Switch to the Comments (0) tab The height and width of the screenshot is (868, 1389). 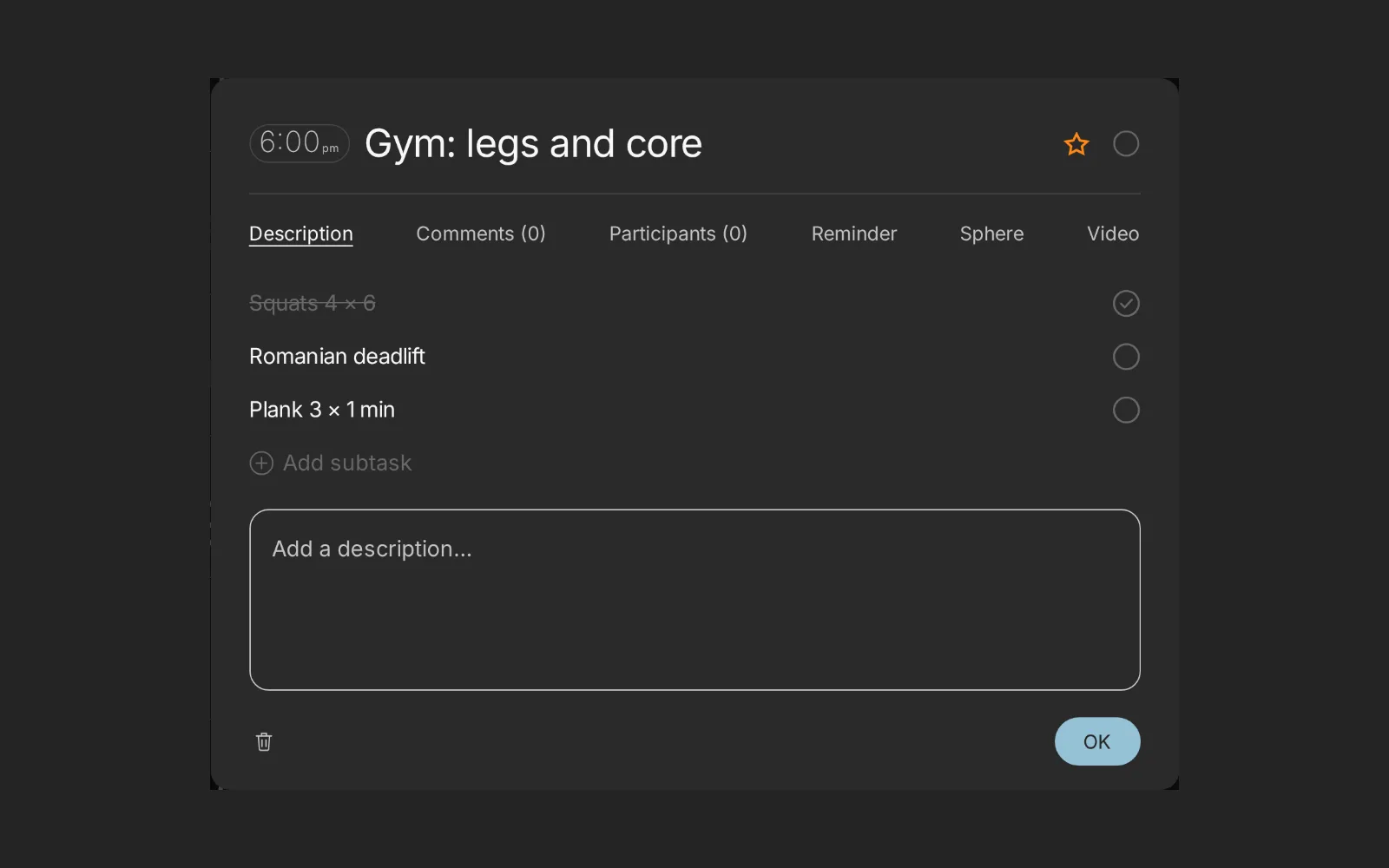tap(481, 233)
